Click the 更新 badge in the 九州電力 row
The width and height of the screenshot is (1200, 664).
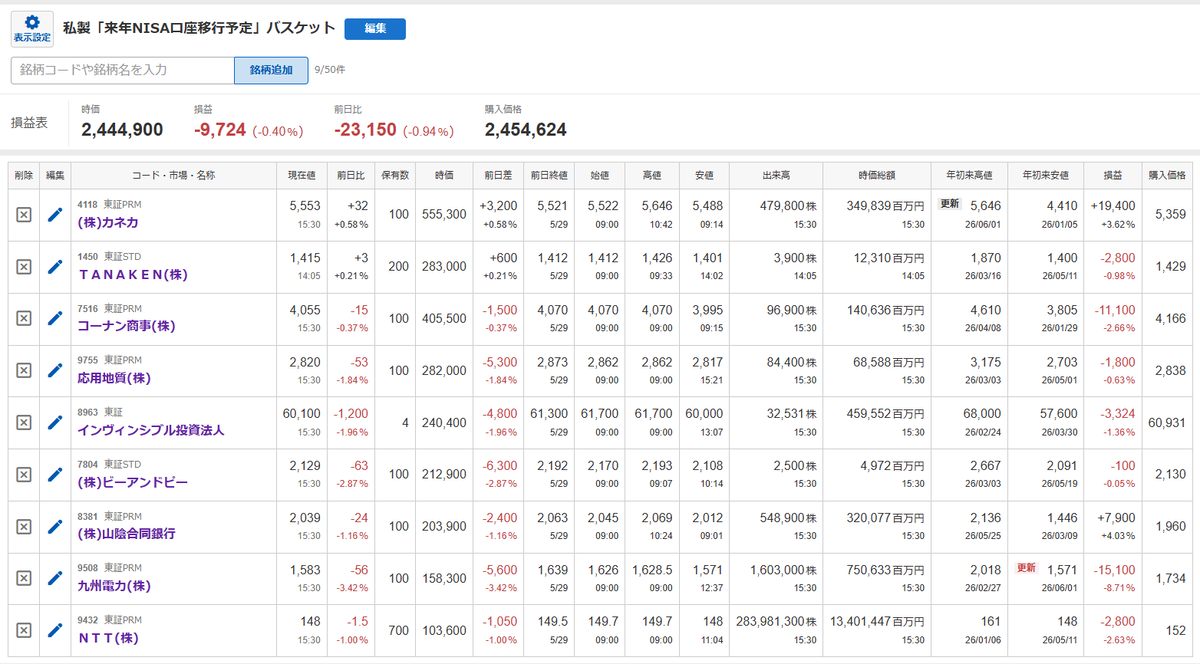point(1026,567)
